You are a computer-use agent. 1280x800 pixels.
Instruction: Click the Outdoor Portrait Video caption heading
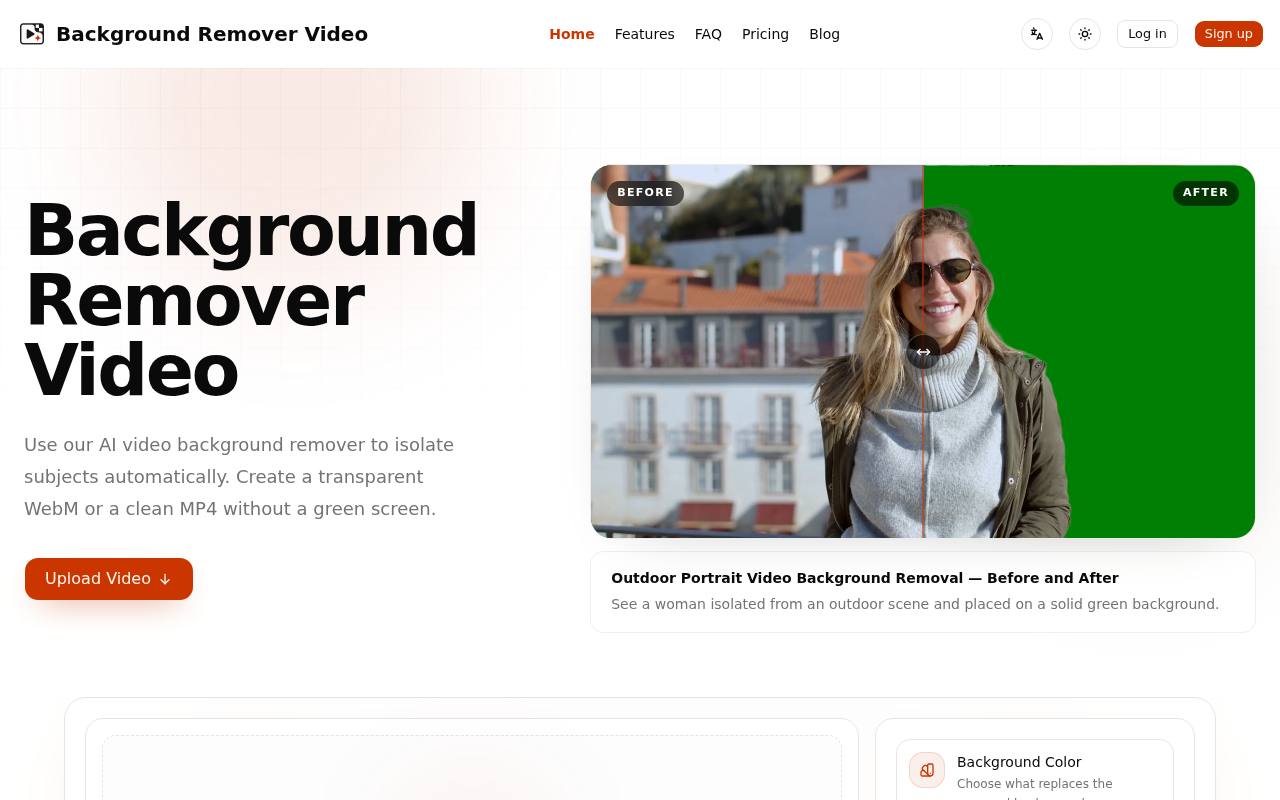coord(865,578)
